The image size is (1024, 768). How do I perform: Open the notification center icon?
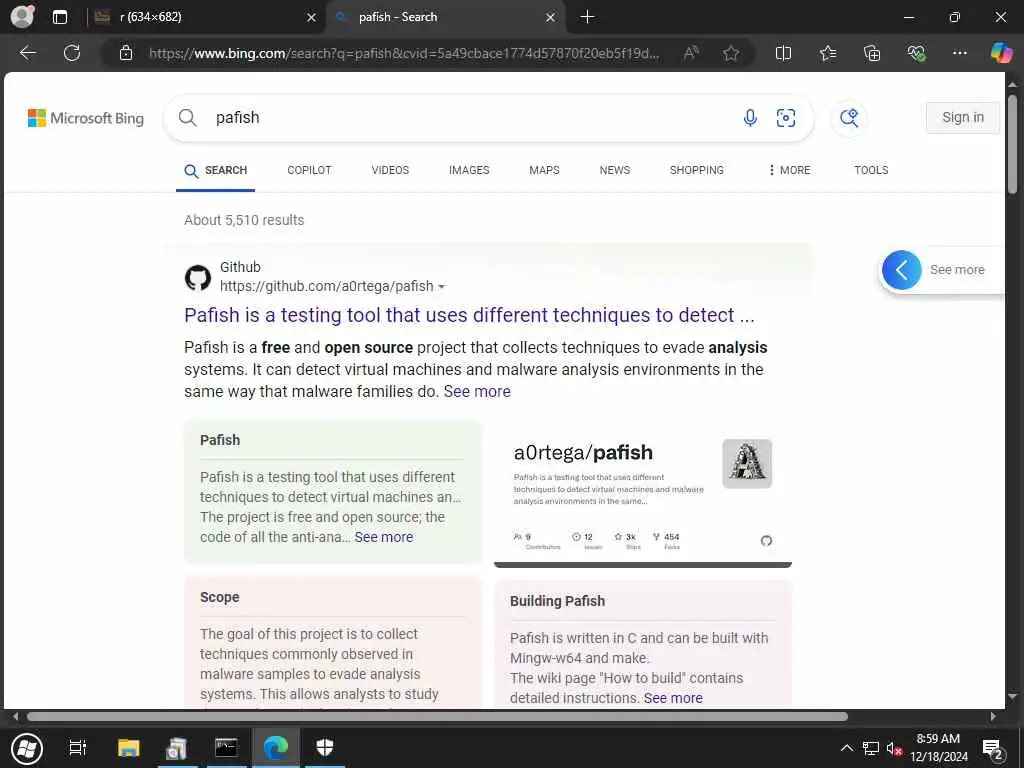click(x=992, y=749)
